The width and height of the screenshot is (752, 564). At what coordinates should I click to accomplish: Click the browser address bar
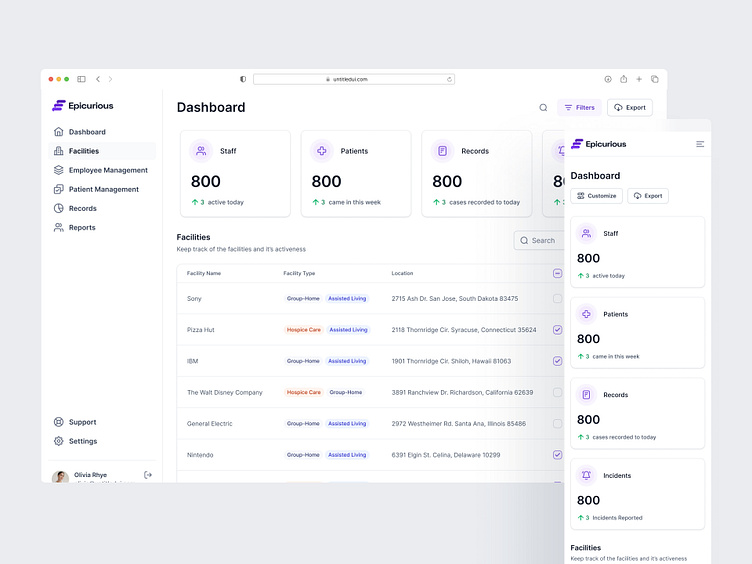tap(353, 79)
